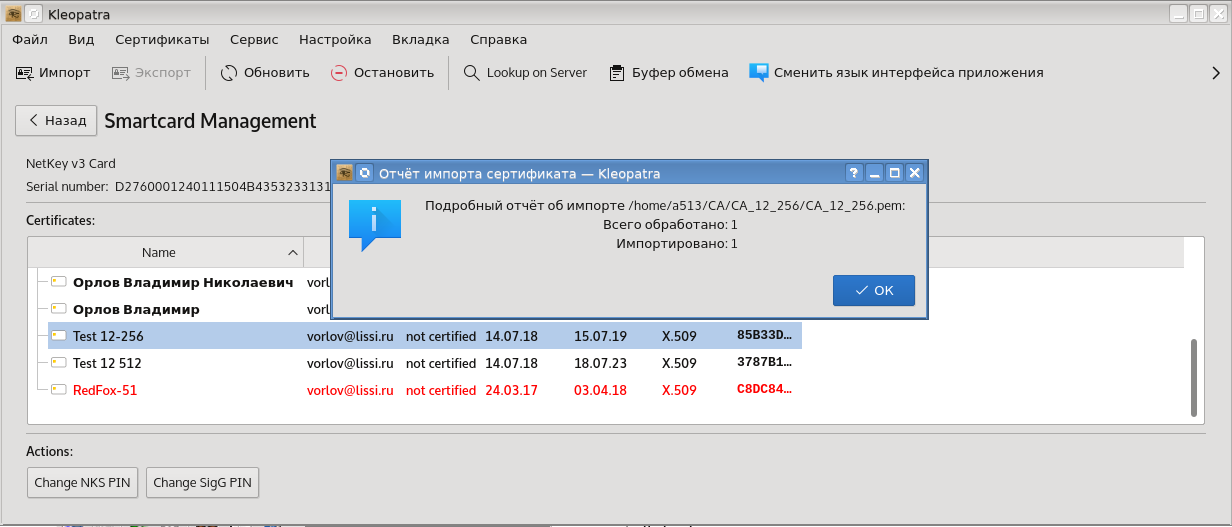Open the Вид menu
The height and width of the screenshot is (527, 1232).
(x=81, y=40)
